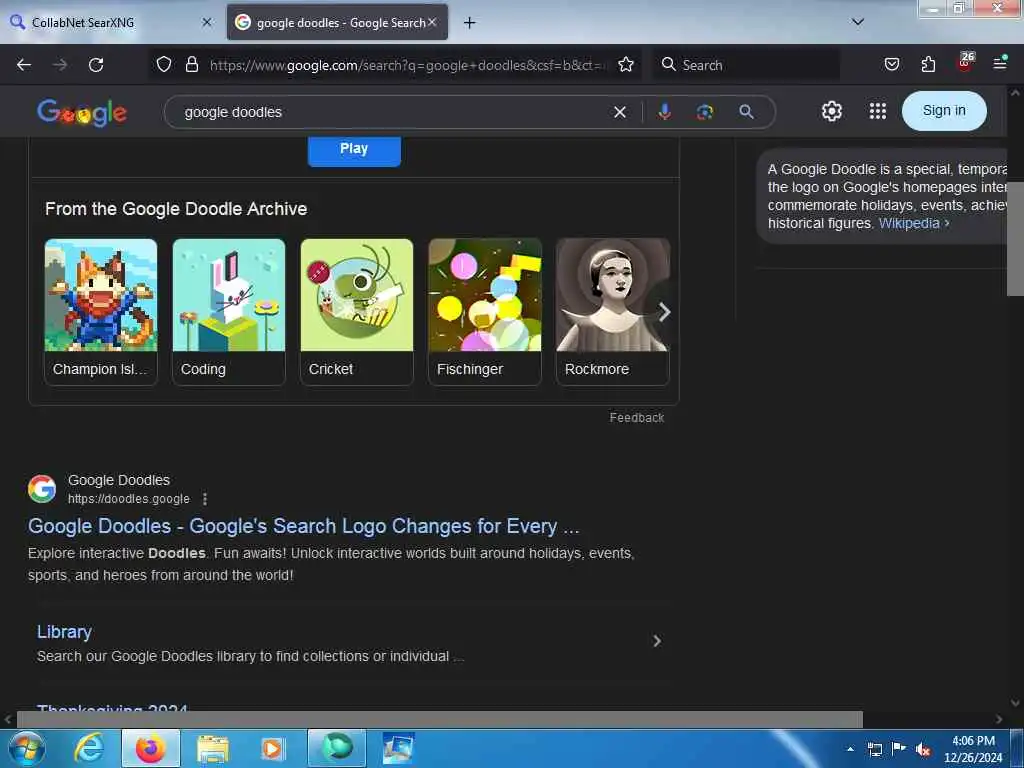1024x768 pixels.
Task: Start voice search with the microphone
Action: (664, 112)
